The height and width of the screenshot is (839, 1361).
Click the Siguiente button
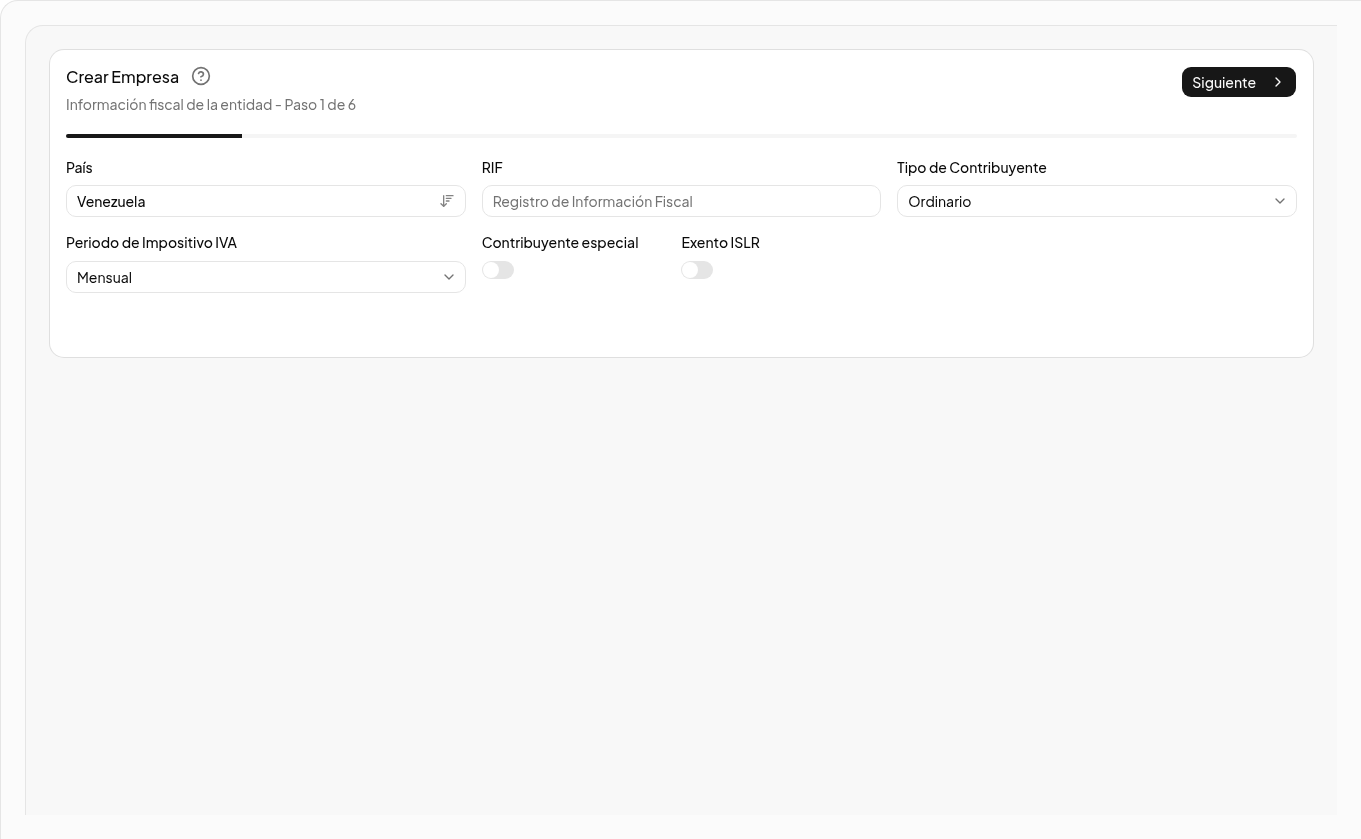(1238, 82)
